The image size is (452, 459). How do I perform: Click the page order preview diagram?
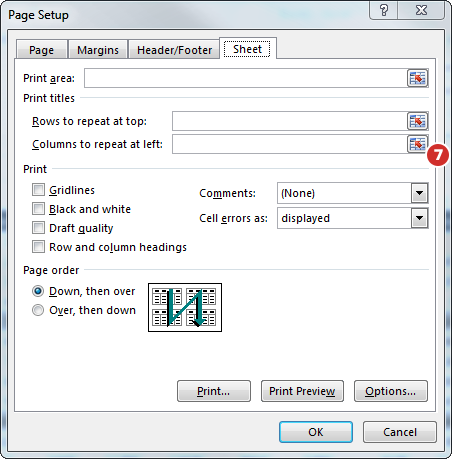[185, 307]
